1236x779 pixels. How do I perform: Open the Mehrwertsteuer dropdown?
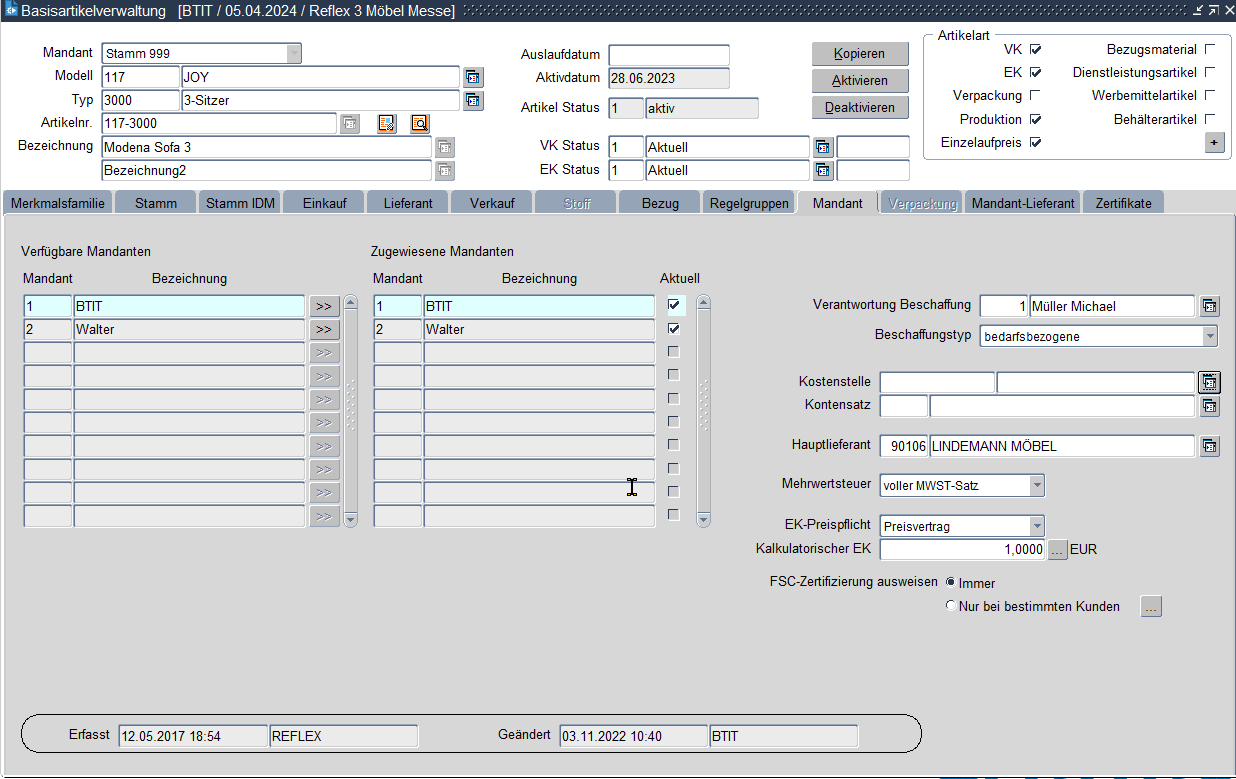click(1036, 486)
